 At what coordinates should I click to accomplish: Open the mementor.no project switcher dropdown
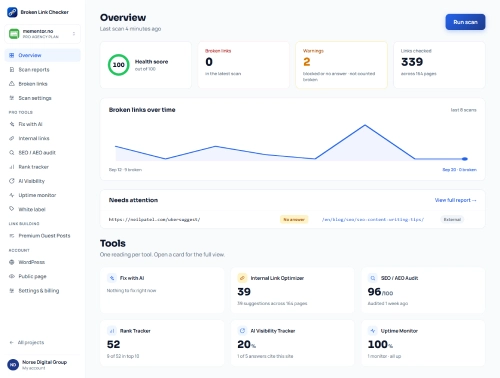(x=42, y=34)
